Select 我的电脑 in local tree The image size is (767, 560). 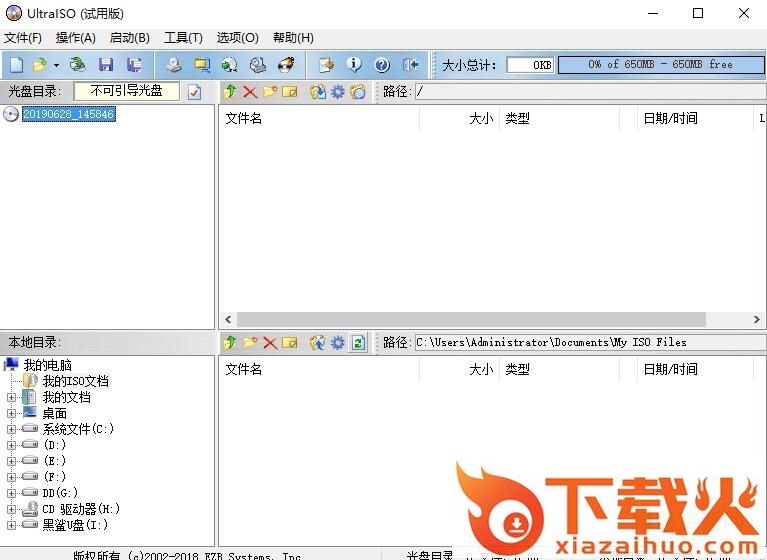pyautogui.click(x=48, y=365)
